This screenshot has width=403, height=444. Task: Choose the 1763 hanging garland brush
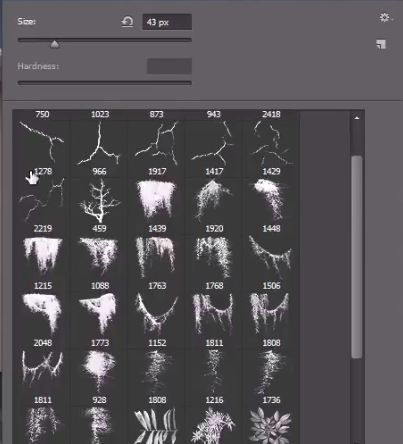[156, 310]
